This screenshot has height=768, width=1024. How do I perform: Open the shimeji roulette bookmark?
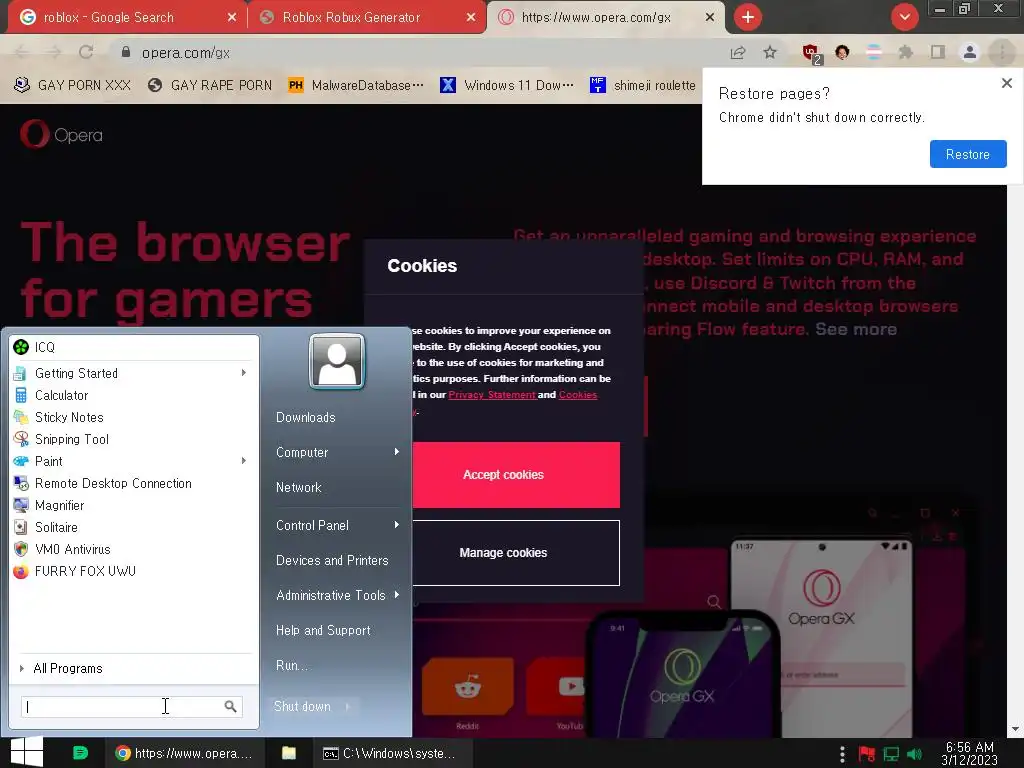pos(643,85)
